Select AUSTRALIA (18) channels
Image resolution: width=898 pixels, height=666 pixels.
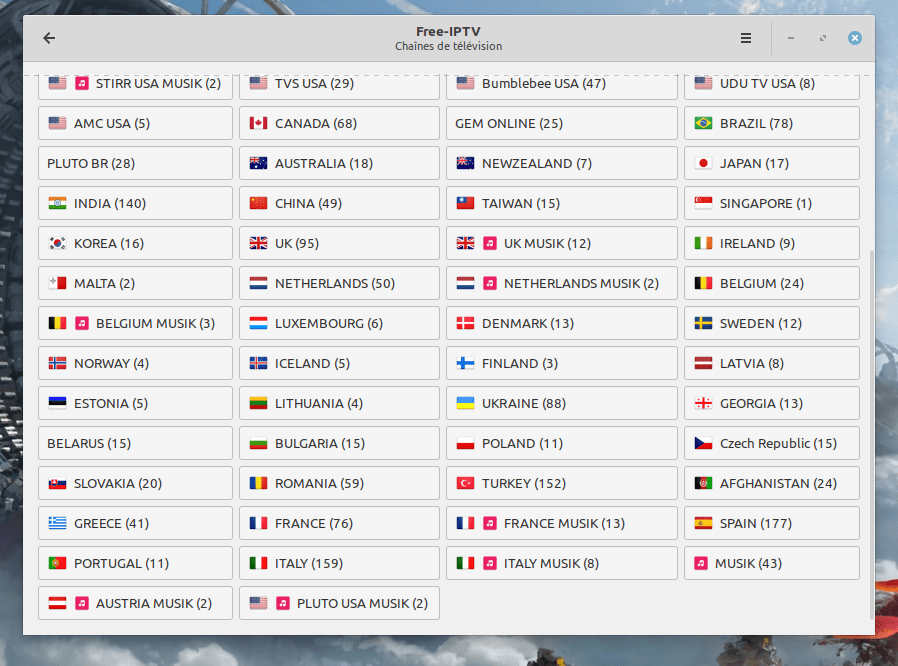click(339, 163)
